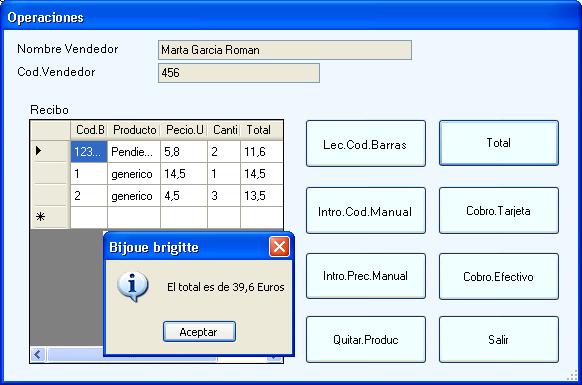Screen dimensions: 582x385
Task: Click the El total es de 39,6 Euros message
Action: coord(226,287)
